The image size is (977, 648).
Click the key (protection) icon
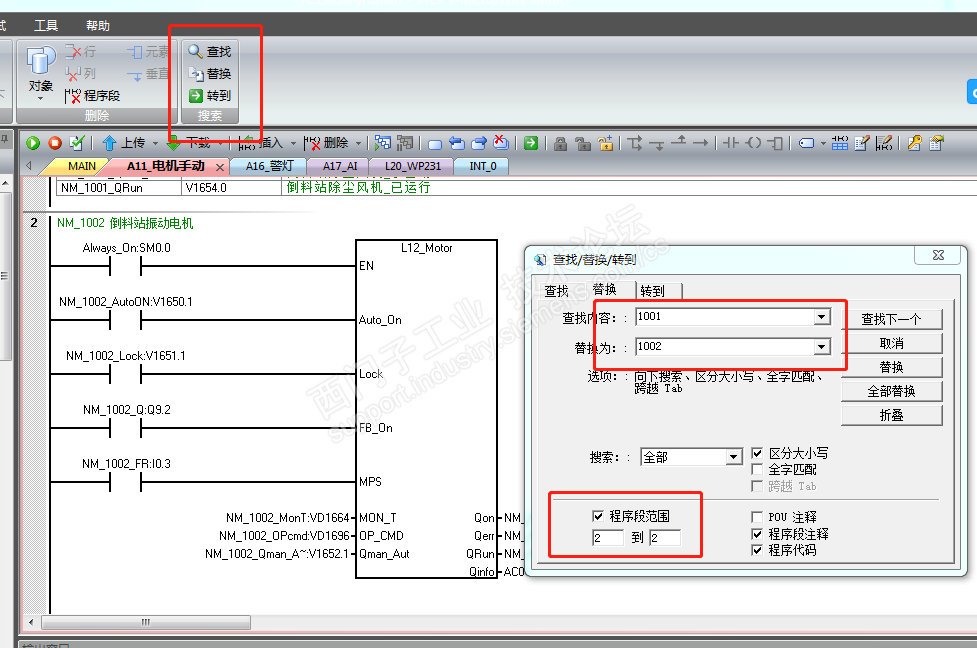pos(914,143)
